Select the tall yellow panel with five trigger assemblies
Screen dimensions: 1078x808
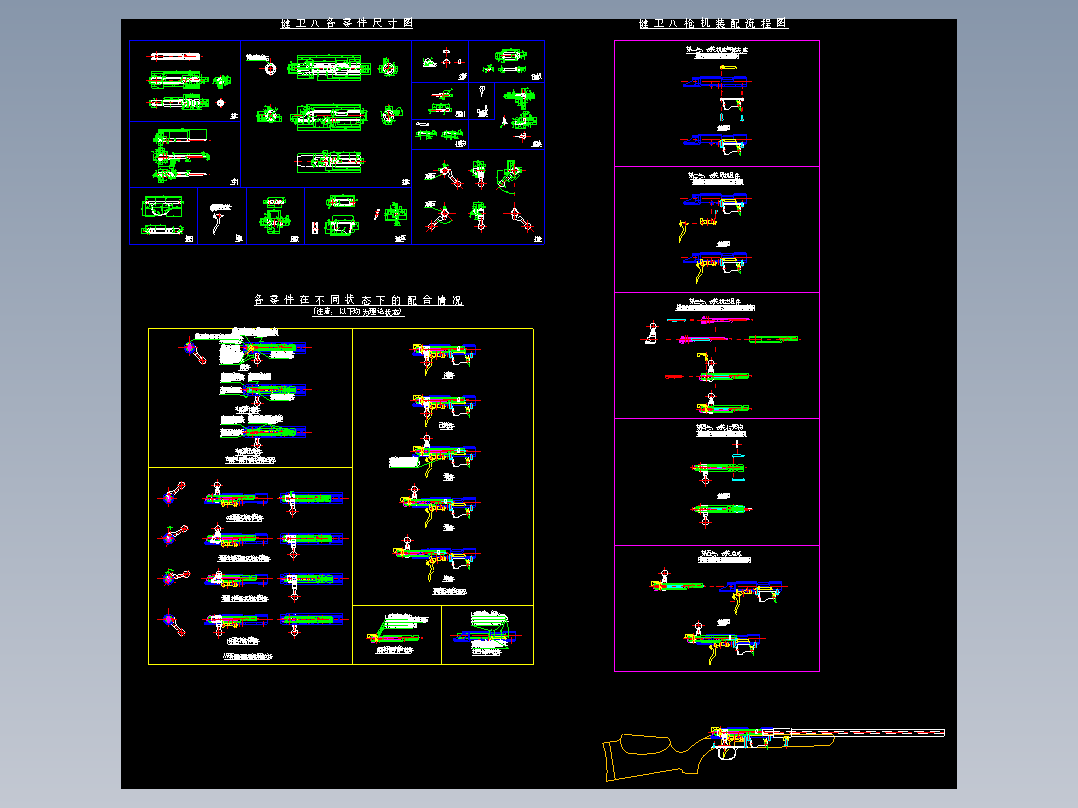[x=443, y=467]
